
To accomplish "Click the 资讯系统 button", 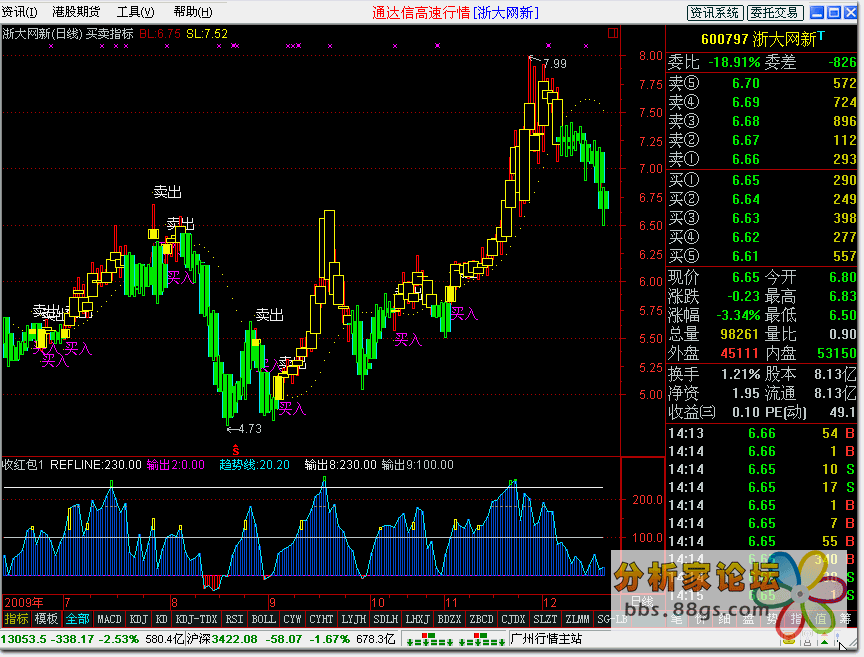I will click(x=715, y=13).
